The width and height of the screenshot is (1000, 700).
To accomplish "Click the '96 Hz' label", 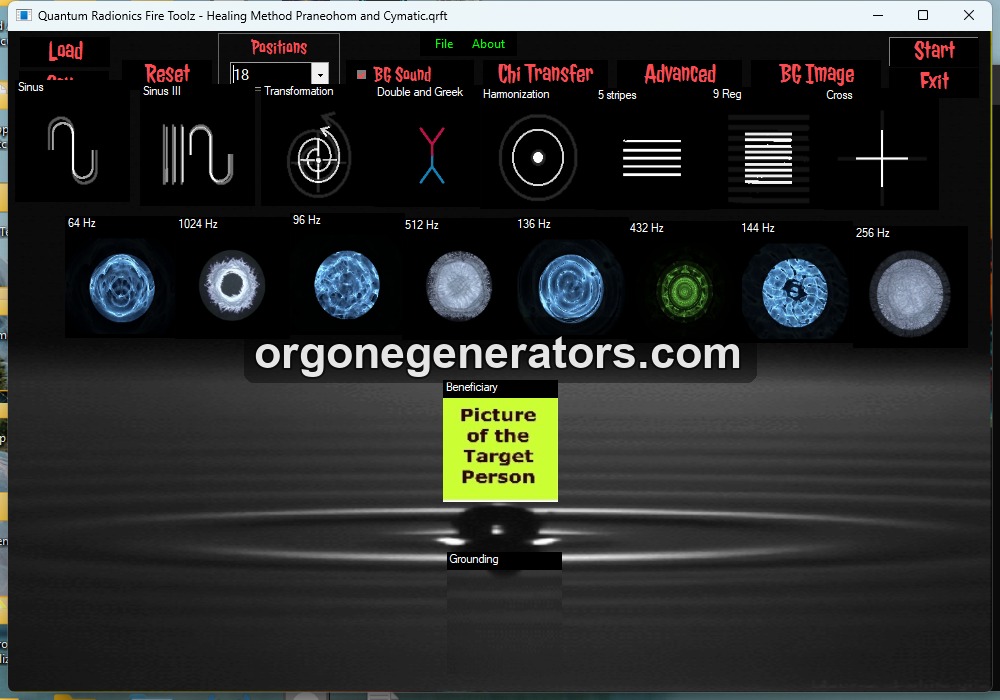I will click(x=306, y=219).
